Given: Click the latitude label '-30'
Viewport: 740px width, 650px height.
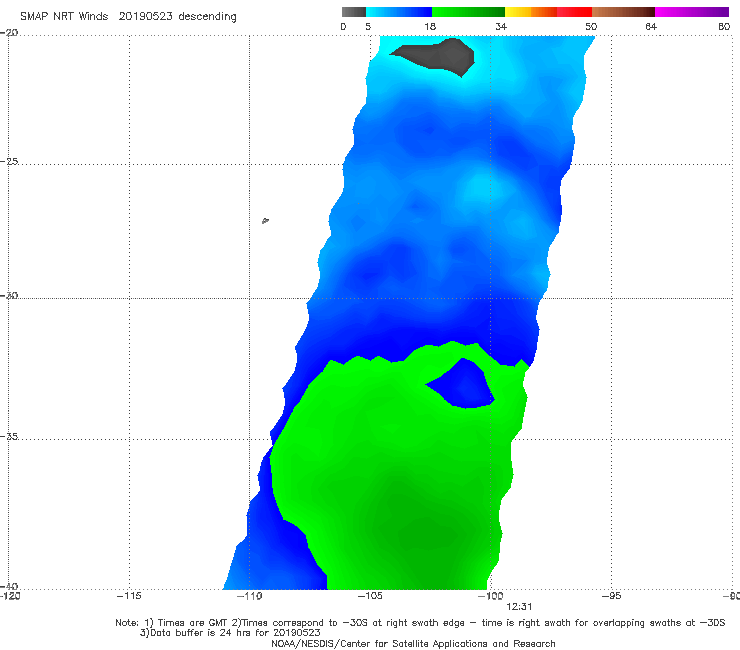Looking at the screenshot, I should coord(9,295).
